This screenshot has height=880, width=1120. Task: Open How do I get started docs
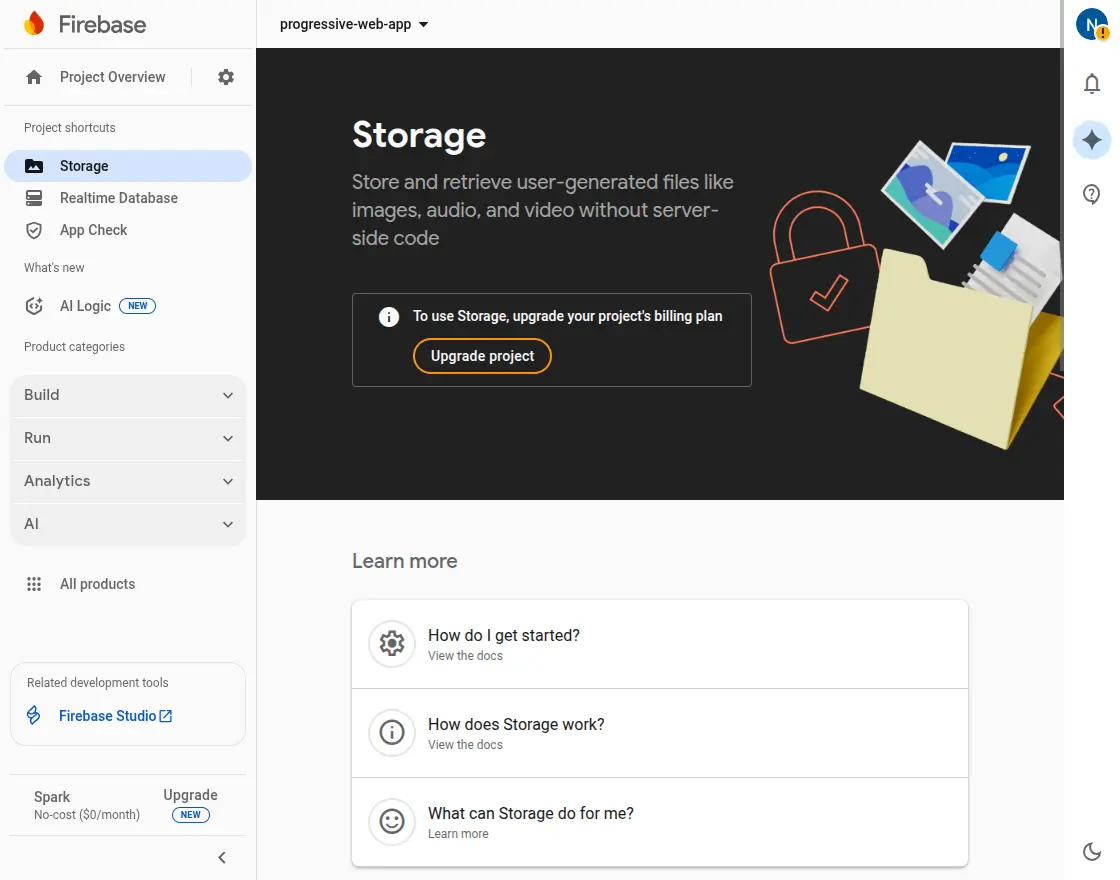[x=659, y=644]
